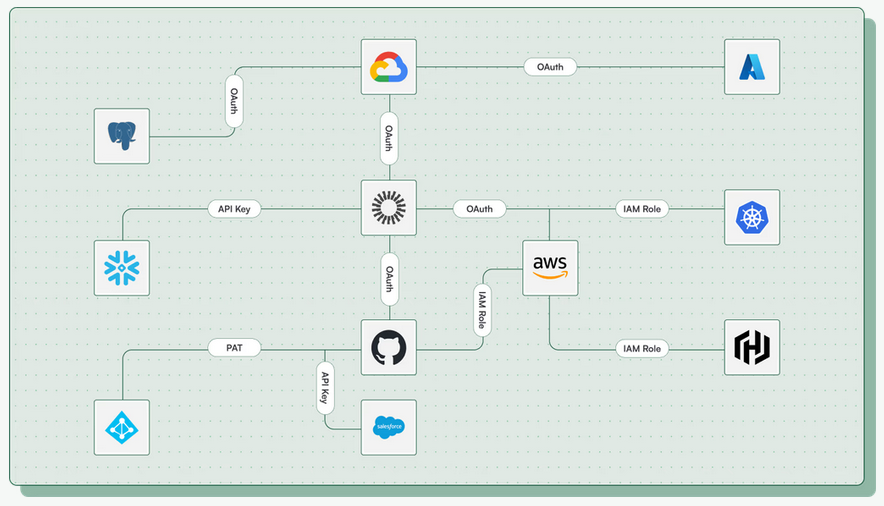Click vertical IAM Role label beside GitHub
Viewport: 884px width, 506px height.
[482, 311]
